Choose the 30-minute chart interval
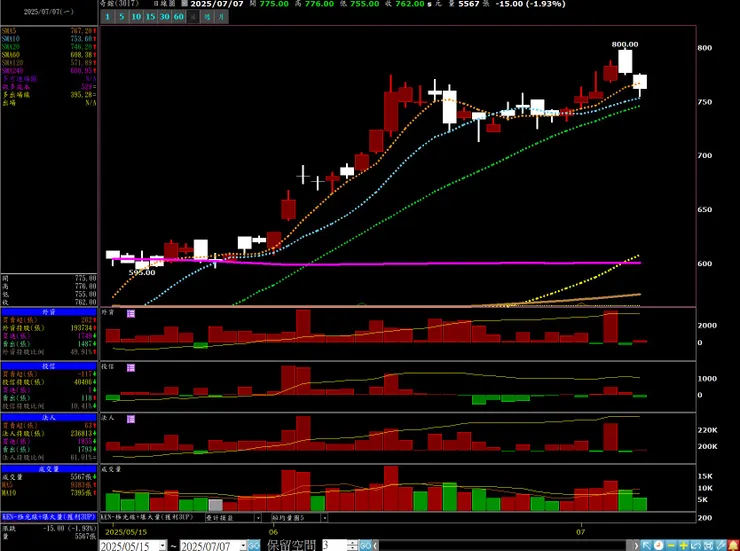Image resolution: width=740 pixels, height=551 pixels. 165,17
